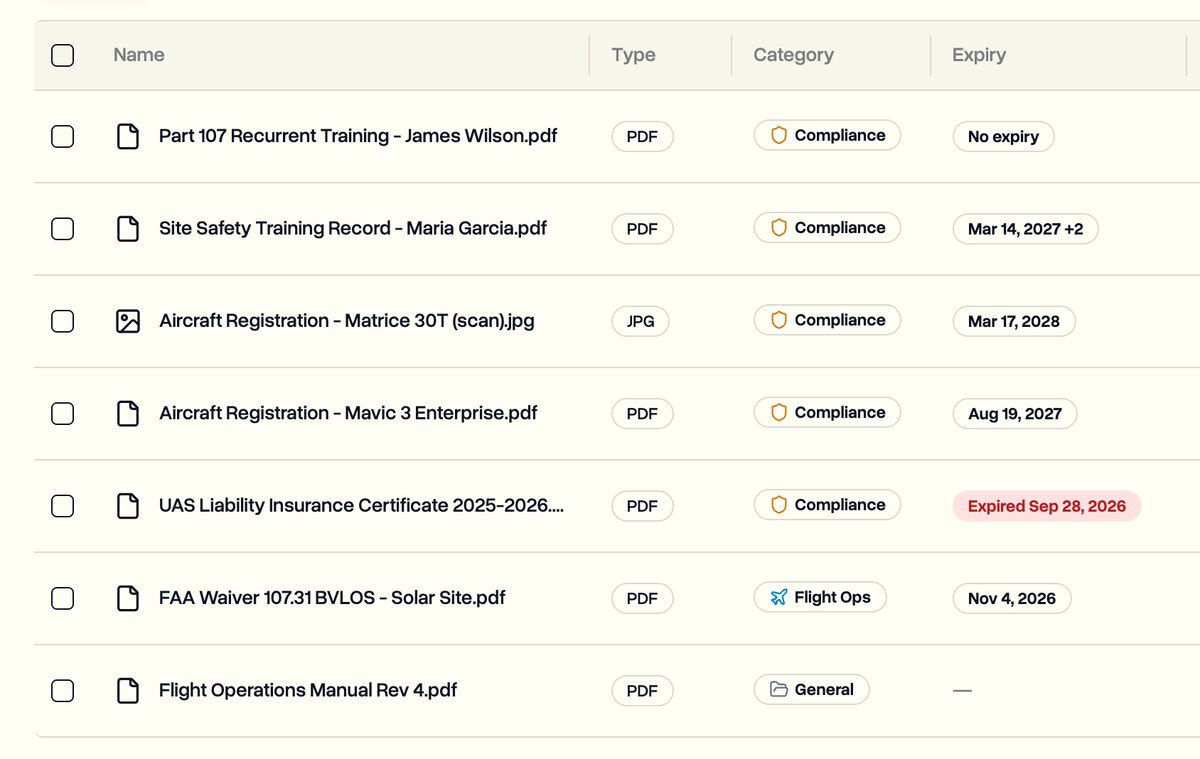Sort by the Name column header
The image size is (1200, 759).
[x=139, y=55]
